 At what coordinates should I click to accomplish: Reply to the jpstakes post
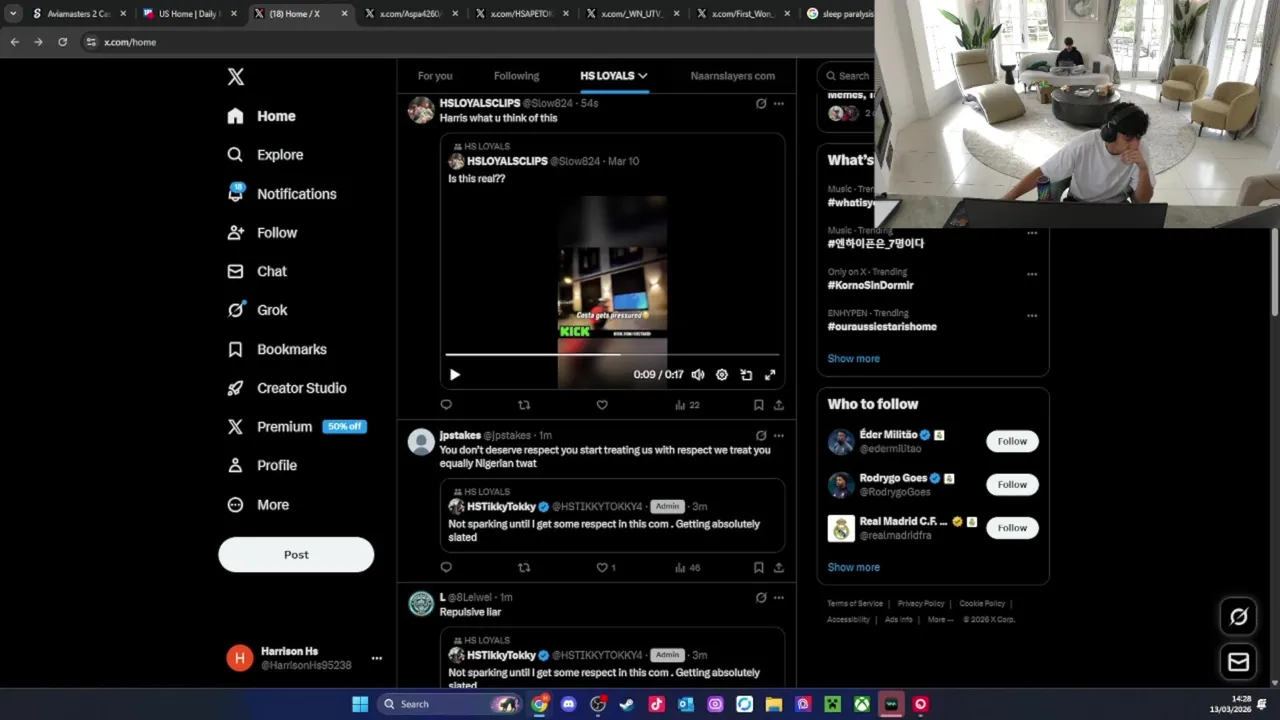[446, 567]
